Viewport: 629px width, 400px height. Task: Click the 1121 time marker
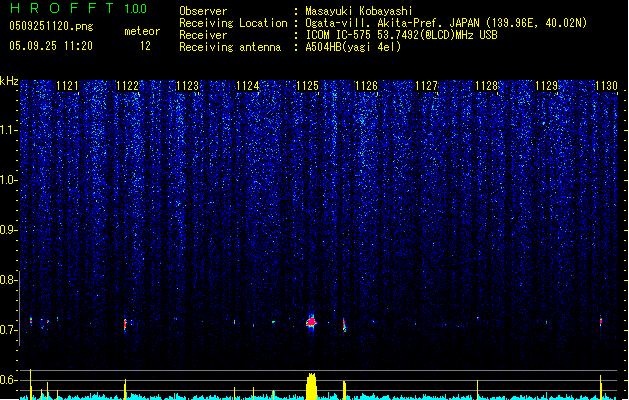point(67,86)
